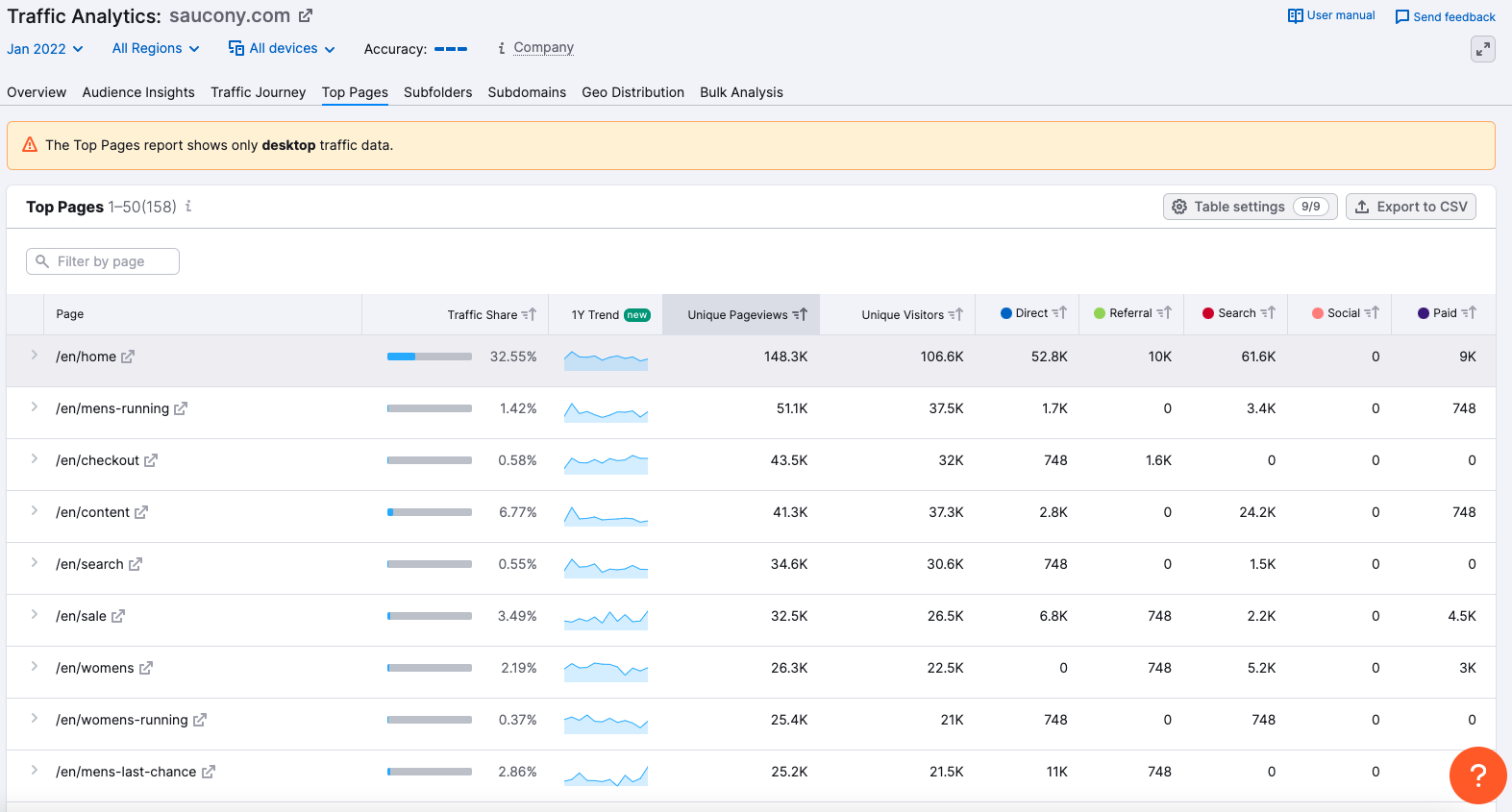Click the /en/checkout 1Y trend sparkline

(x=606, y=463)
